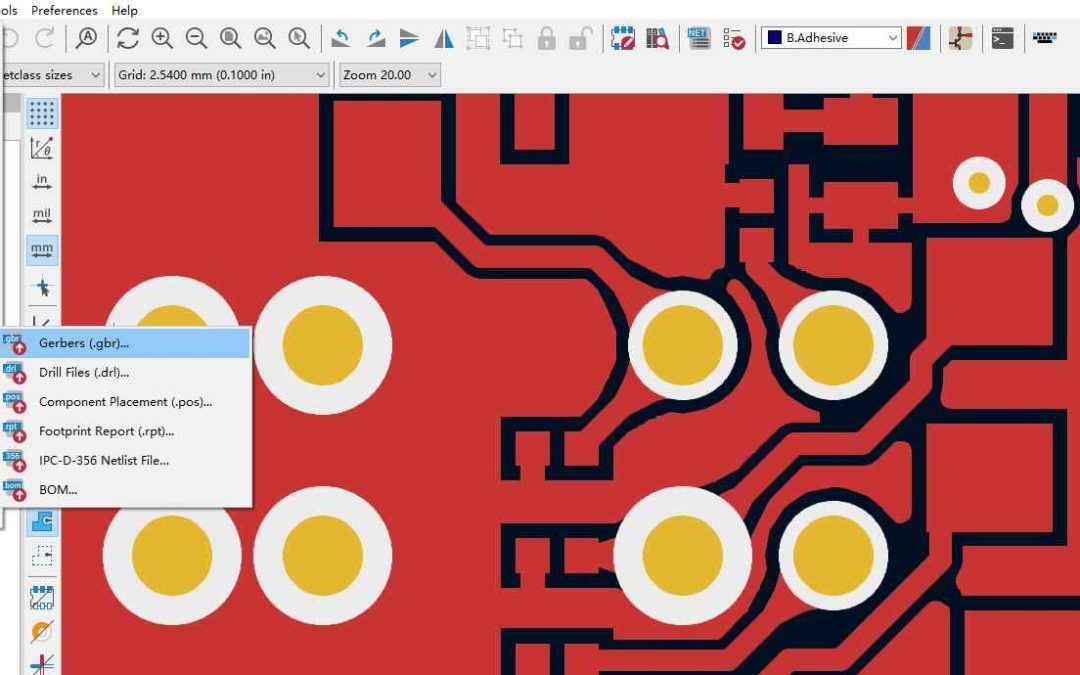Click the Redo arrow in the toolbar
The image size is (1080, 675).
(45, 38)
